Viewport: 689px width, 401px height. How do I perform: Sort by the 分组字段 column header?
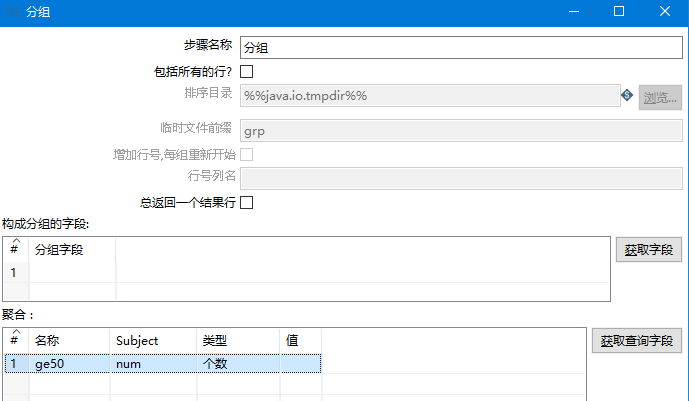[x=72, y=250]
